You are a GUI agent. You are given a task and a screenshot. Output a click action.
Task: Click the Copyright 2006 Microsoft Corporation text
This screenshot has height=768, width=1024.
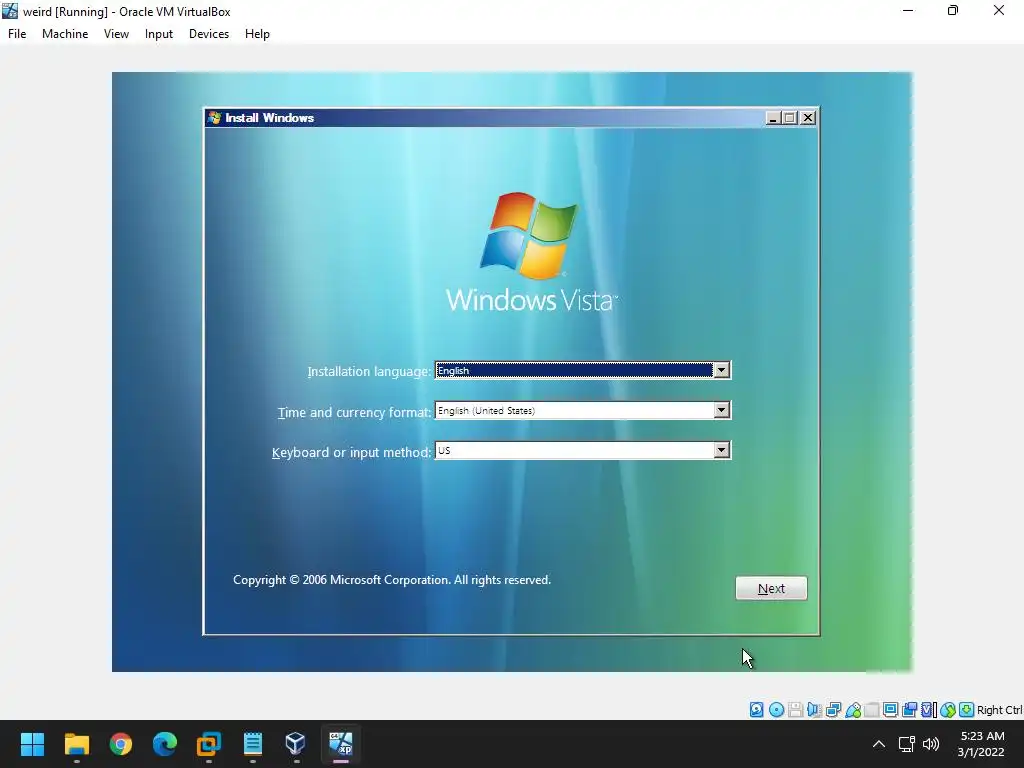[392, 580]
